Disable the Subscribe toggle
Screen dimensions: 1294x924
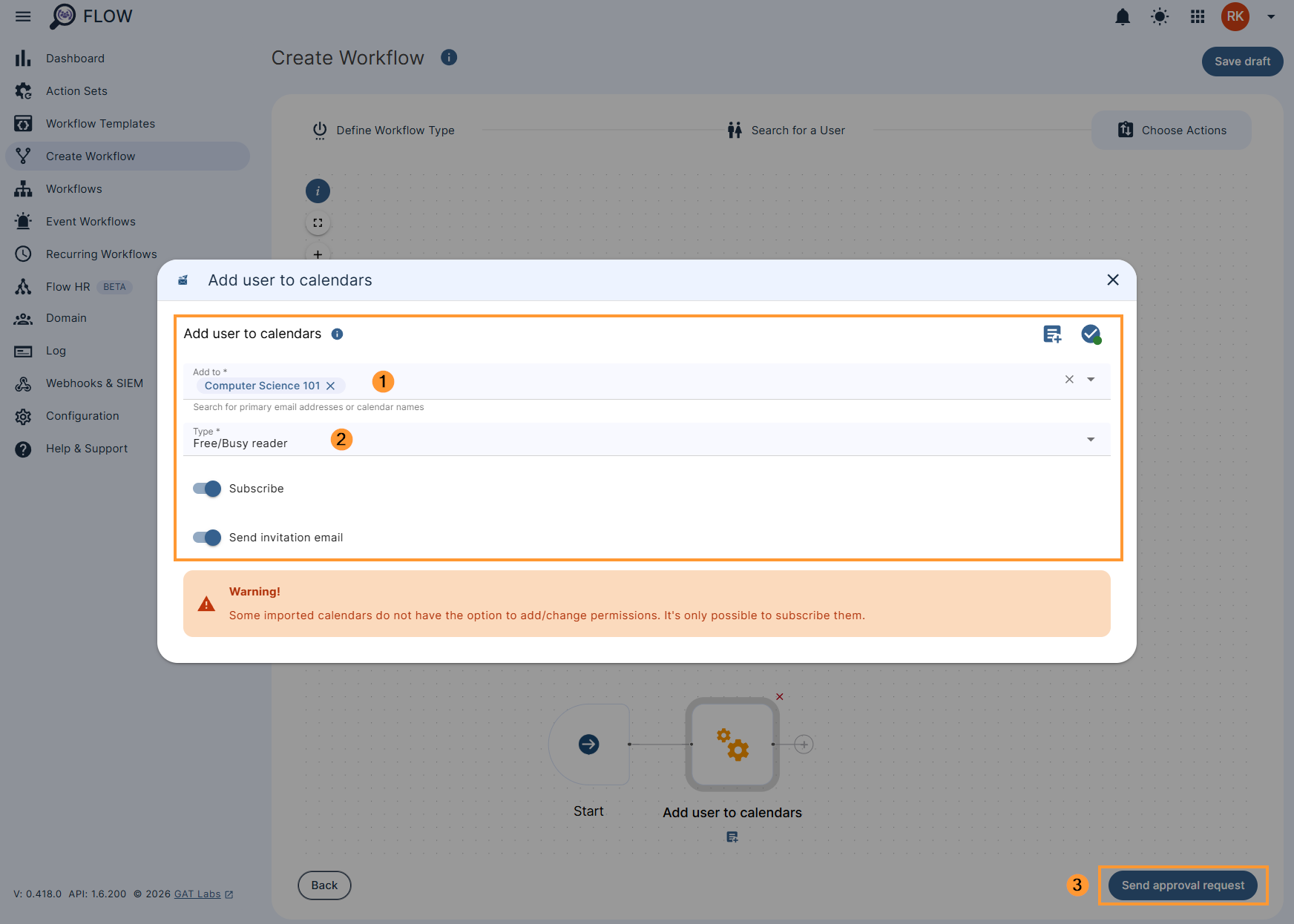206,489
